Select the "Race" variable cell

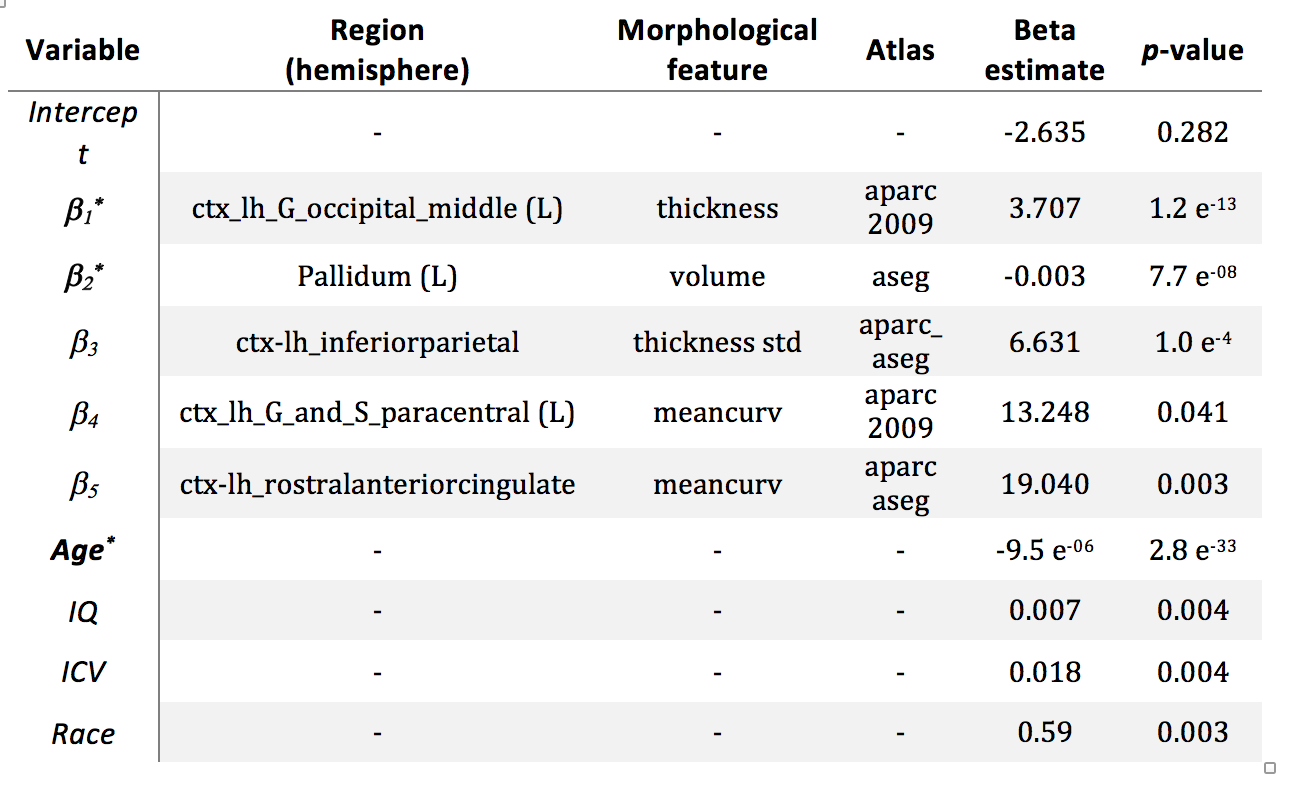point(83,734)
